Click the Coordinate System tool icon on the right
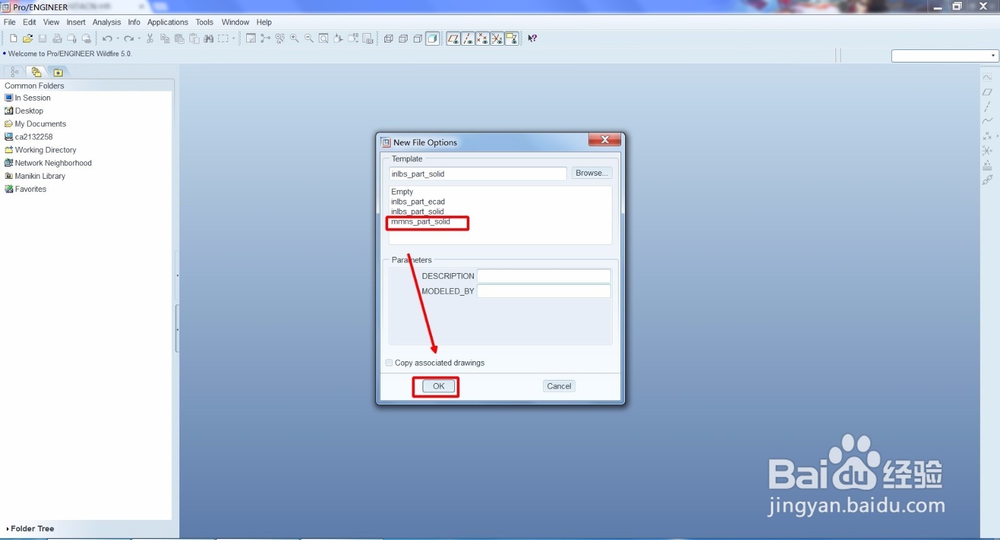Image resolution: width=1000 pixels, height=540 pixels. (987, 150)
